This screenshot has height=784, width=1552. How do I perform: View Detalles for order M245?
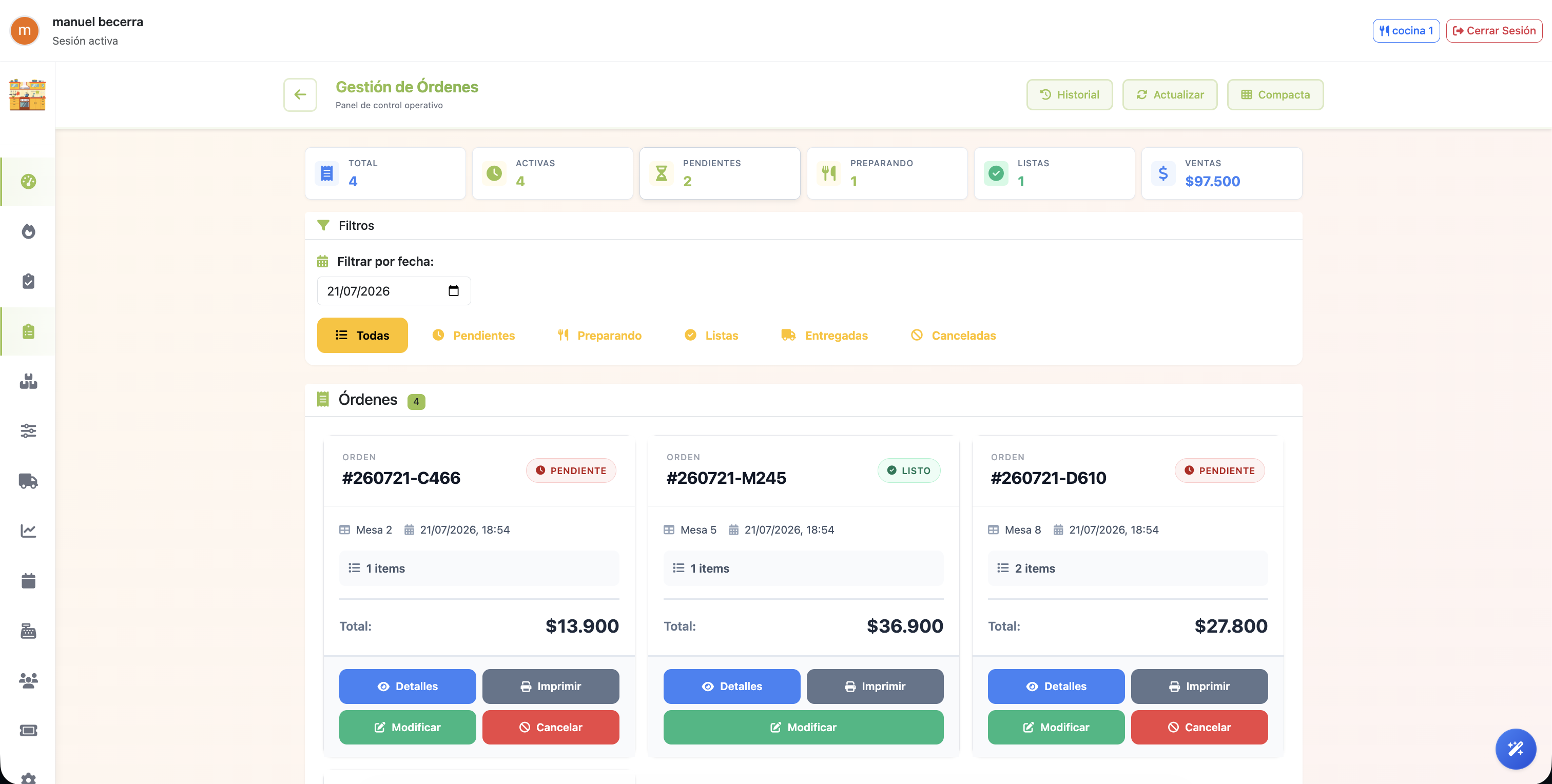(732, 687)
